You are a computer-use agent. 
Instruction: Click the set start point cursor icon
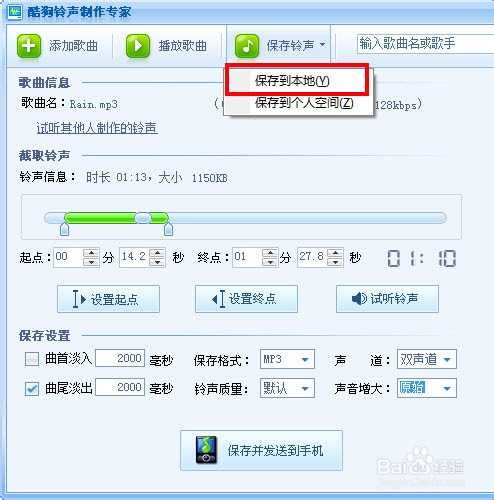[x=79, y=299]
